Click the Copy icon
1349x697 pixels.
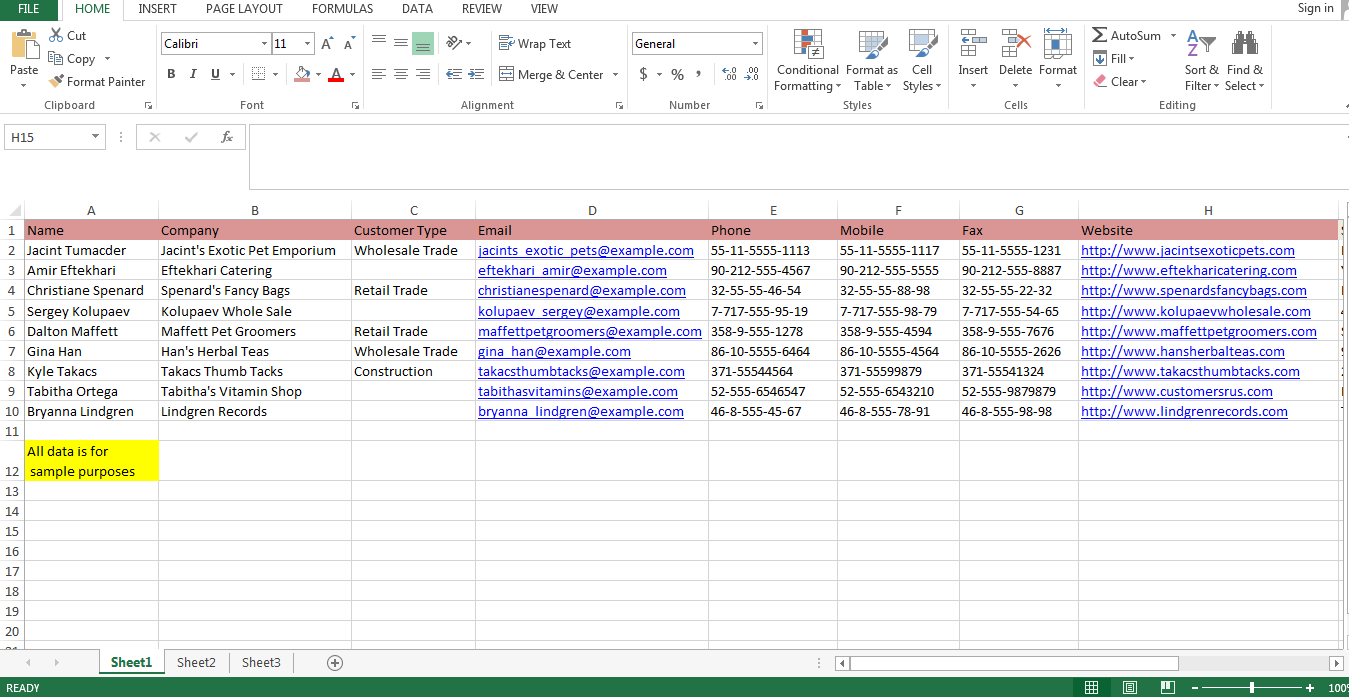pos(57,59)
